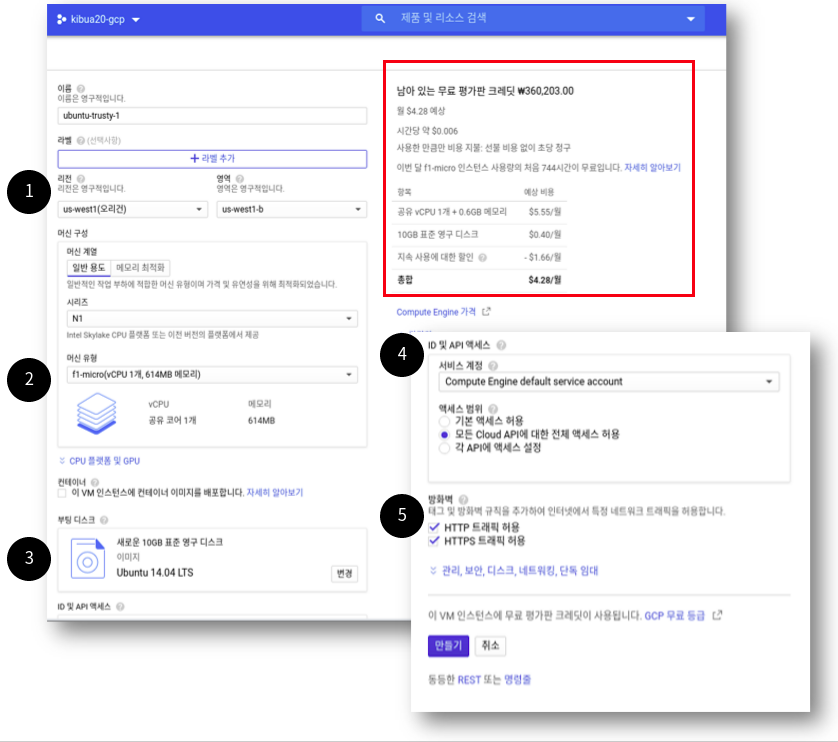This screenshot has width=838, height=742.
Task: Open the 시리즈 N1 dropdown
Action: point(212,319)
